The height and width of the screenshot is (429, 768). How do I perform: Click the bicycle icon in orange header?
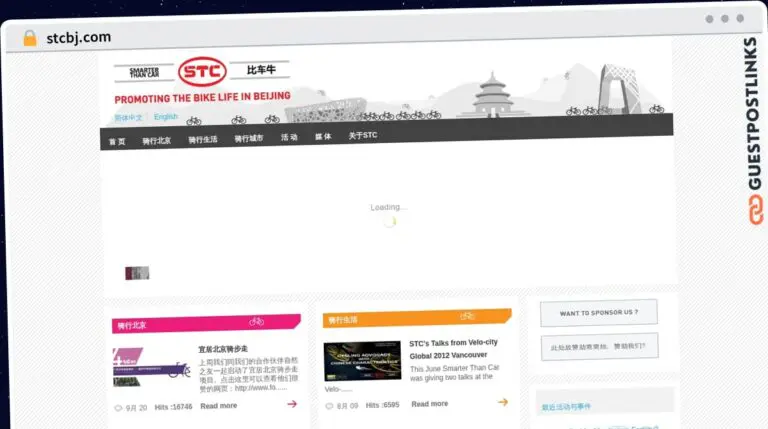click(467, 317)
